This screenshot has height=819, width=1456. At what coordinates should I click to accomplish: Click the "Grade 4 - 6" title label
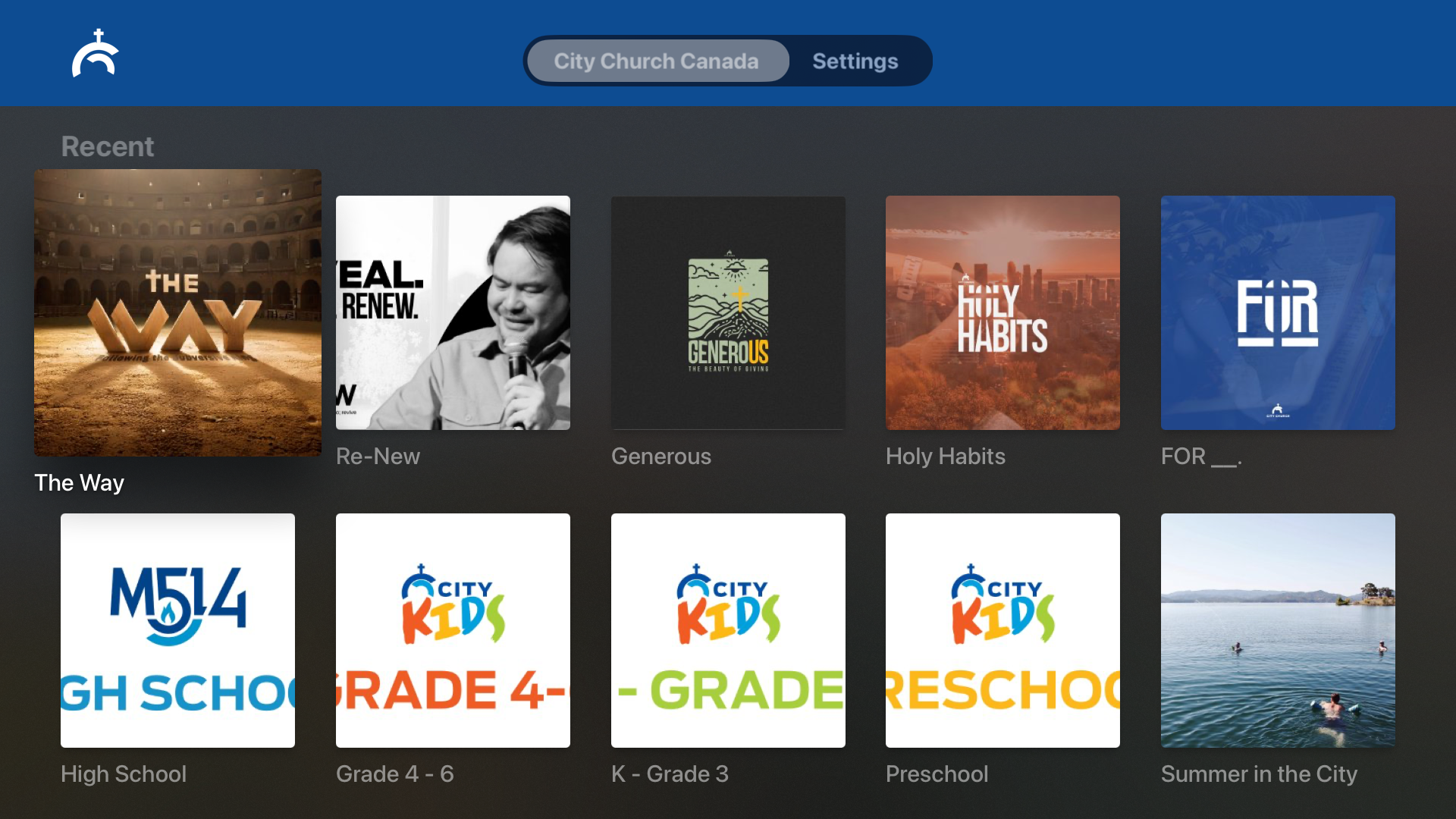[395, 774]
